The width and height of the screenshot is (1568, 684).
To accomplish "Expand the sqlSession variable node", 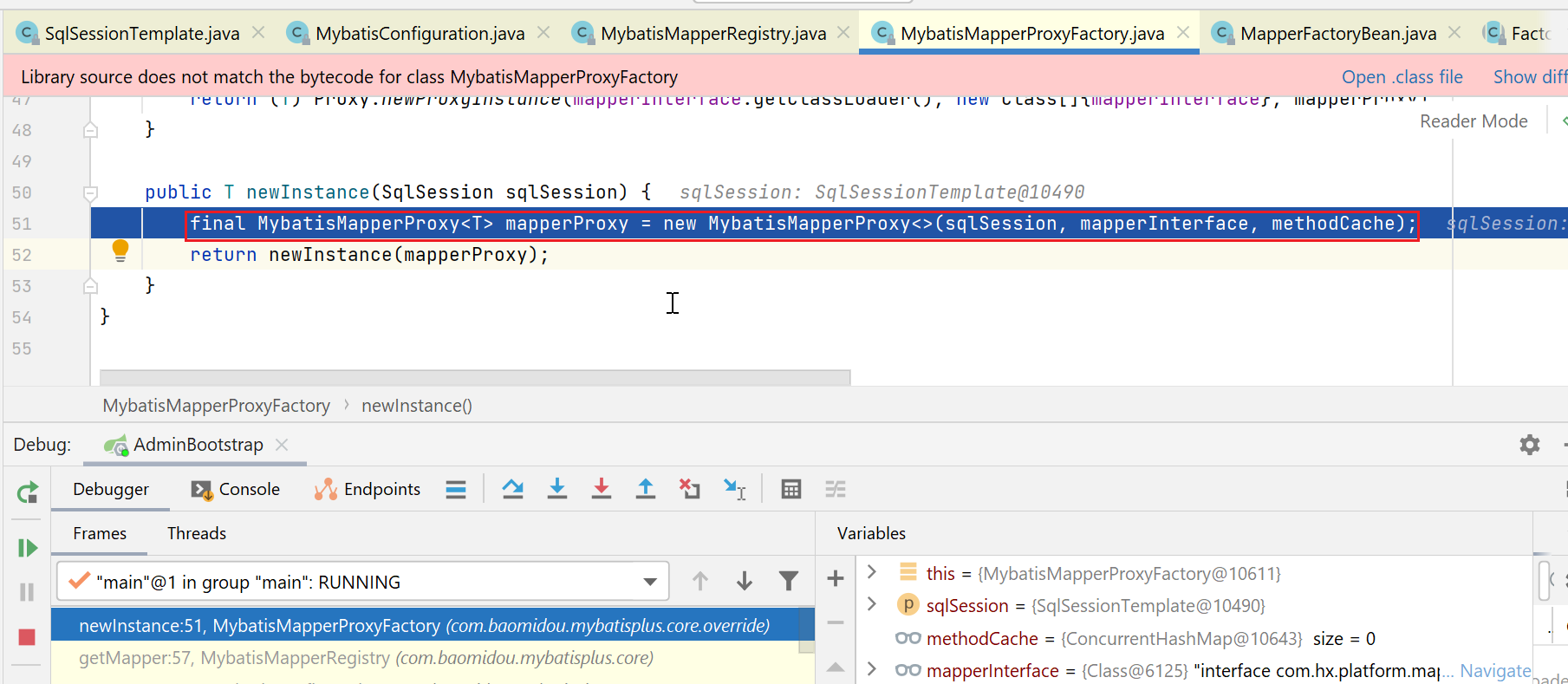I will pos(872,604).
